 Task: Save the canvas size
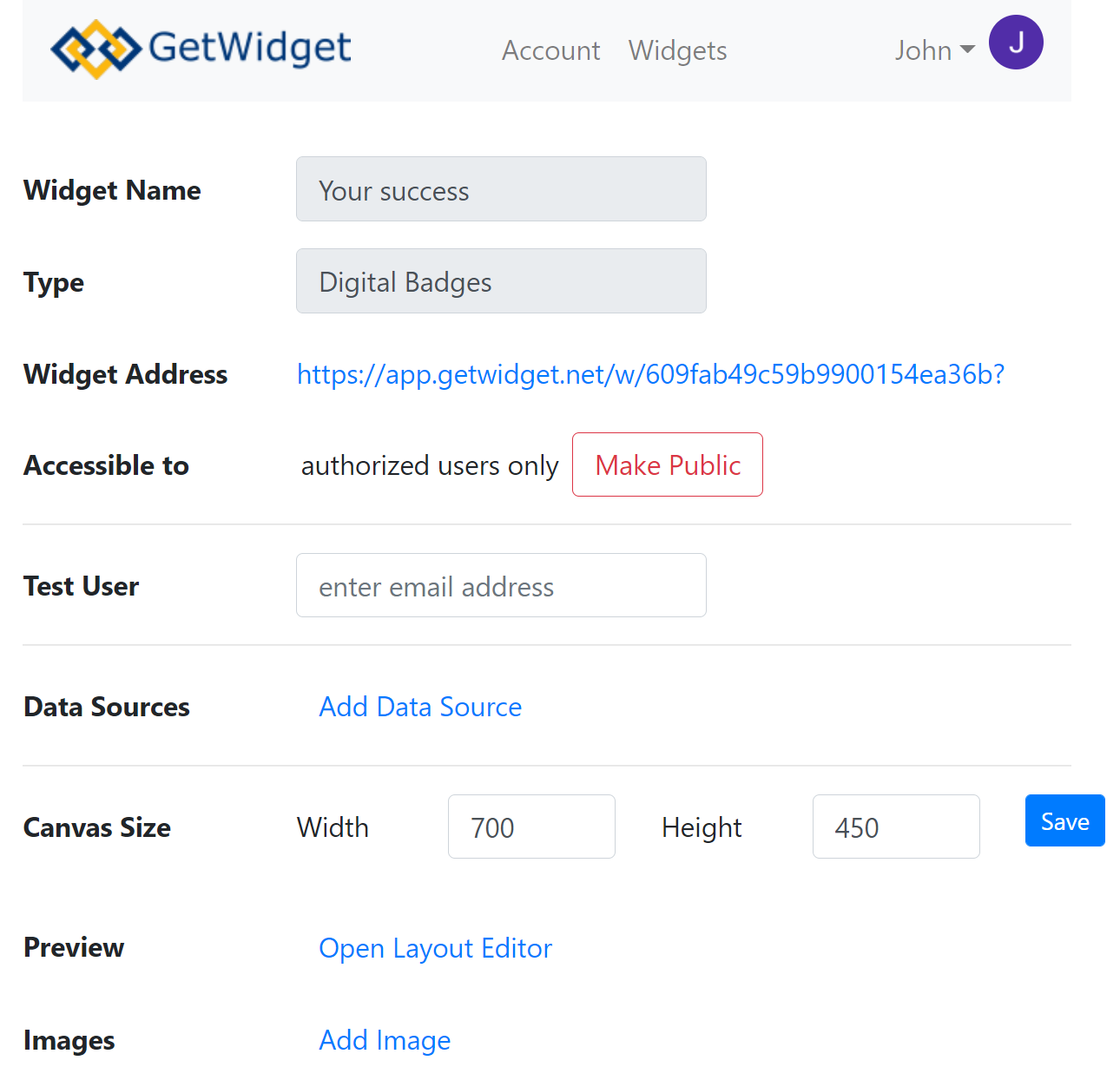[1065, 820]
